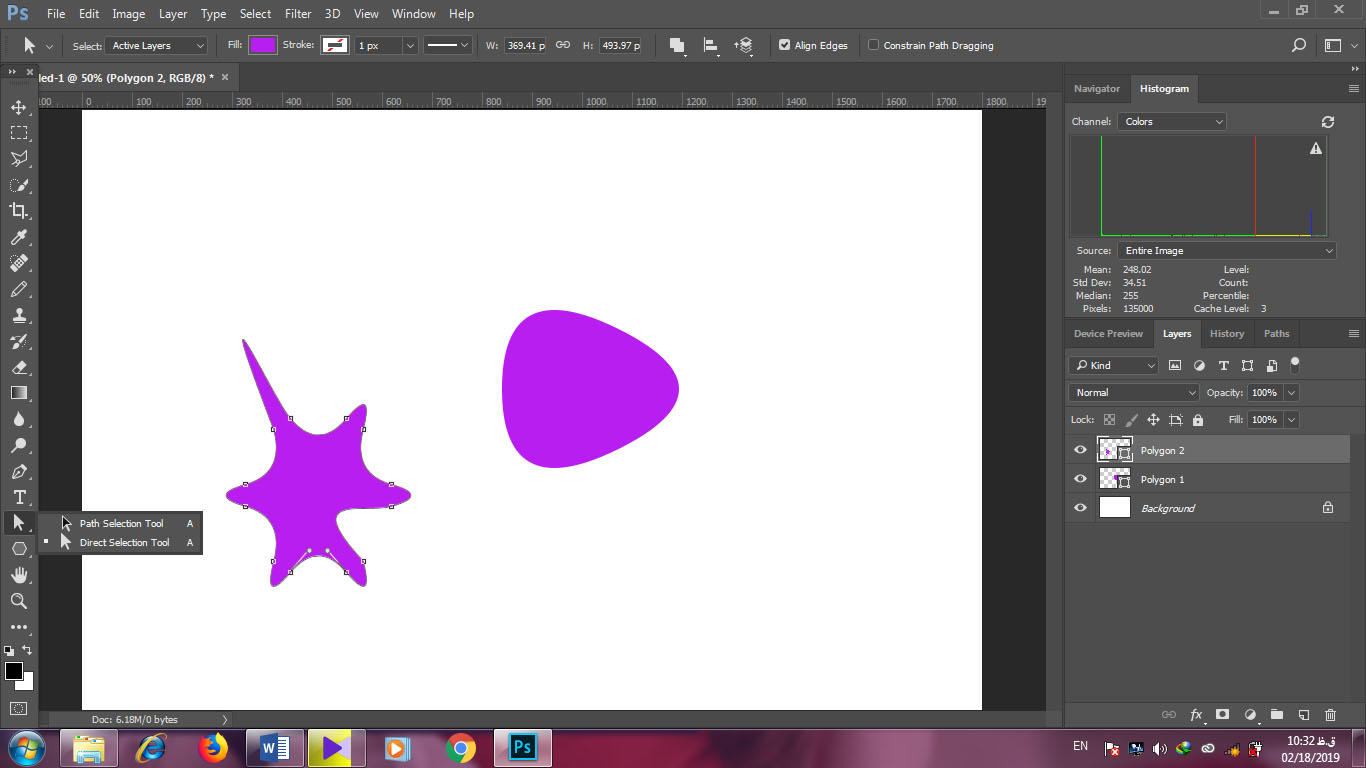This screenshot has width=1366, height=768.
Task: Open the Filter menu
Action: [297, 14]
